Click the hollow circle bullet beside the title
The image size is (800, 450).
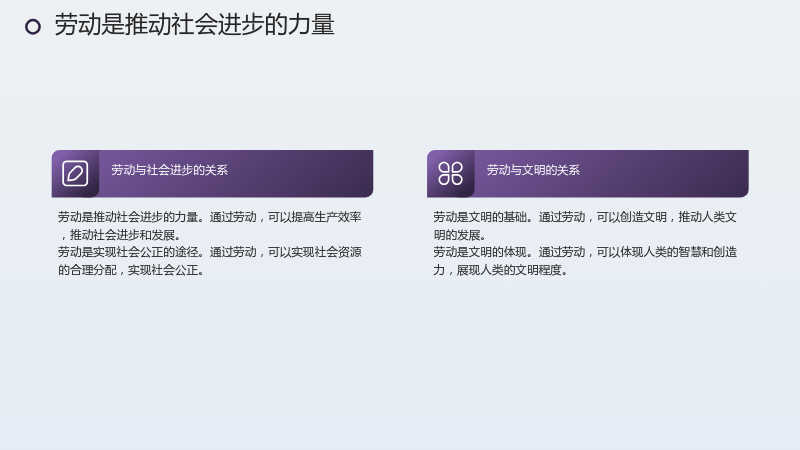coord(33,27)
